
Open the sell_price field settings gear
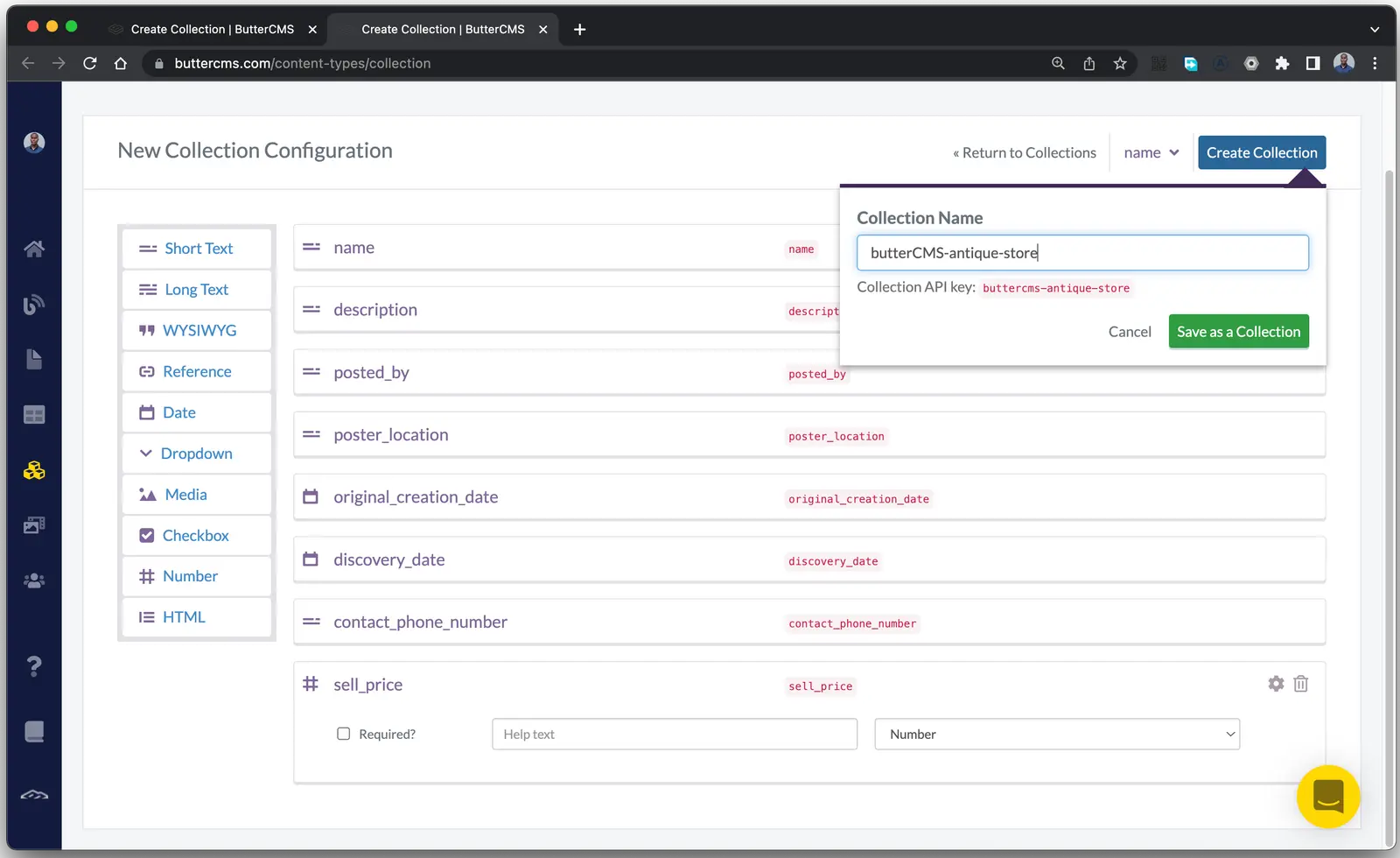(1276, 684)
